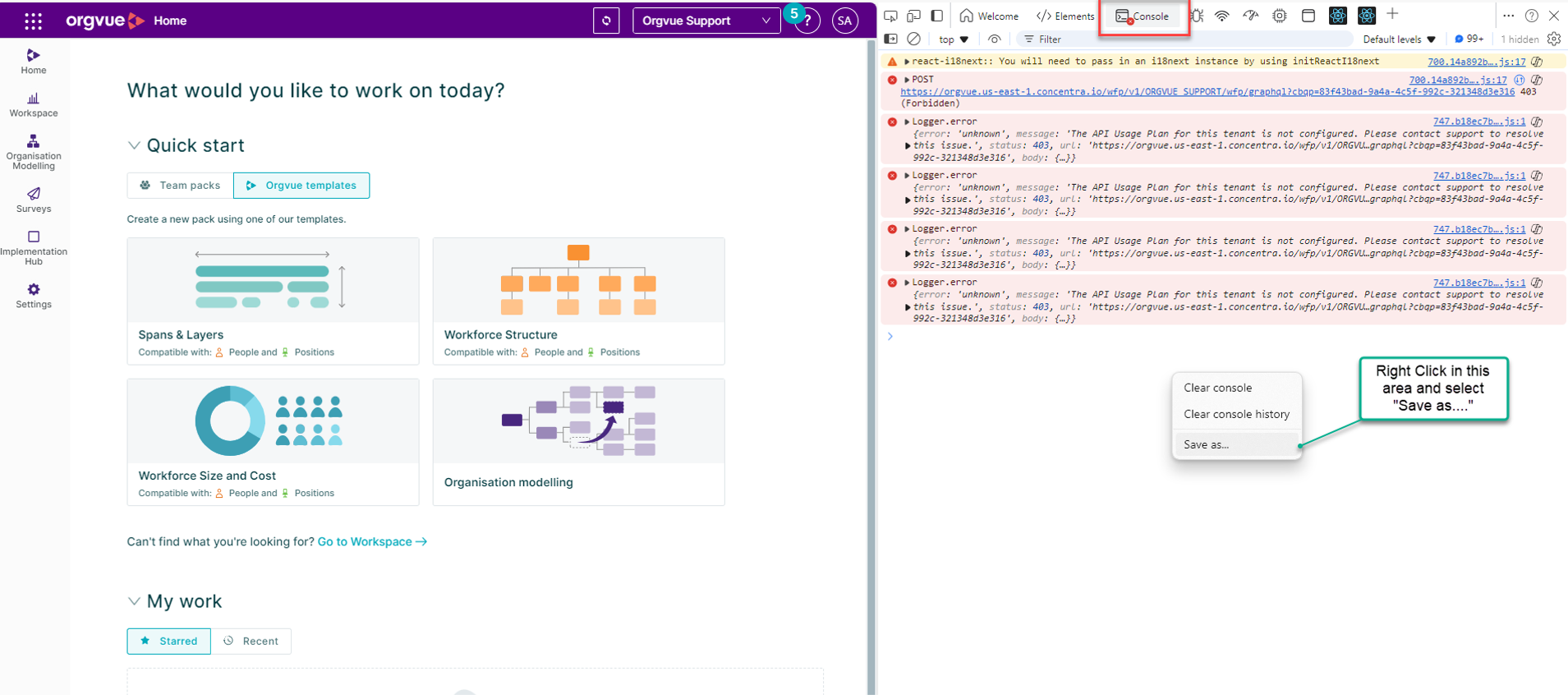This screenshot has height=699, width=1568.
Task: Open the Orgvue Support tenant dropdown
Action: [706, 21]
